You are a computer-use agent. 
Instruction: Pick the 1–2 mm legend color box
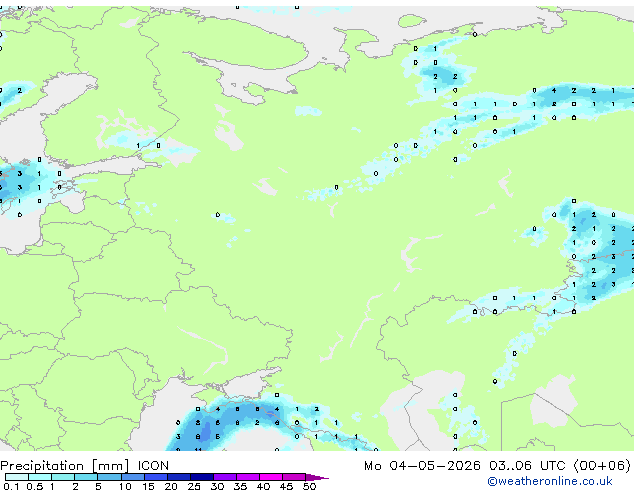pos(63,477)
